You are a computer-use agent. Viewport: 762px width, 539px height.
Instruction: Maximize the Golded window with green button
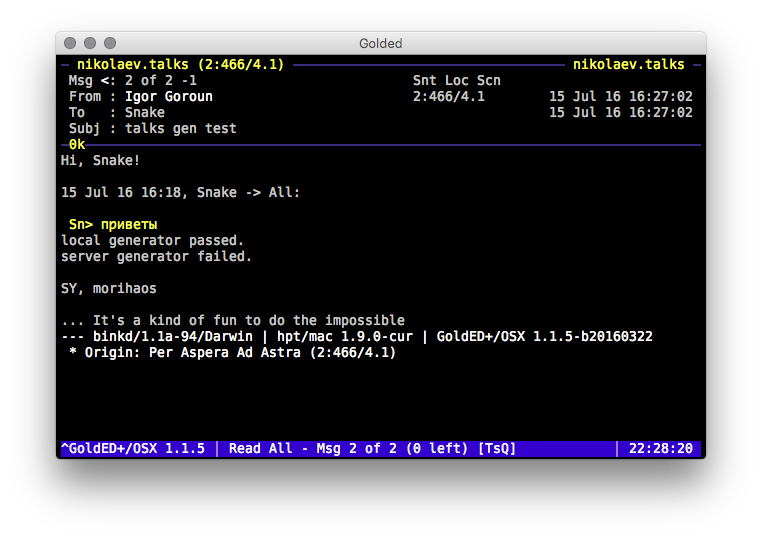110,44
